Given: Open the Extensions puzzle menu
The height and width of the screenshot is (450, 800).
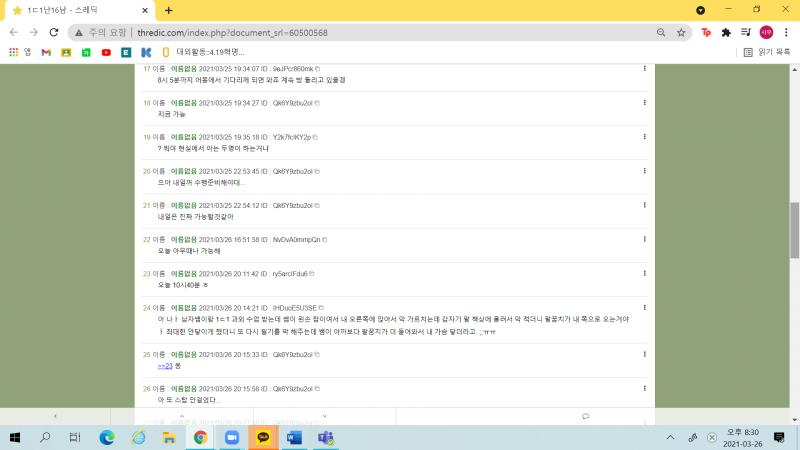Looking at the screenshot, I should pos(726,33).
